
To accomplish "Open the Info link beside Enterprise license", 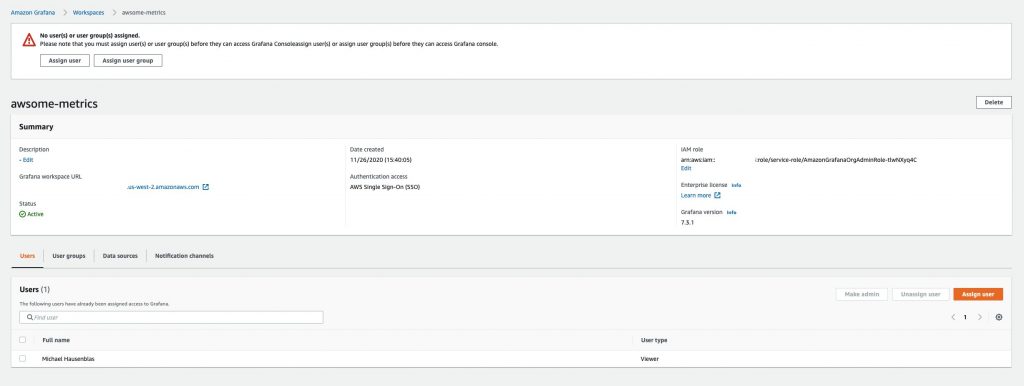I will pyautogui.click(x=736, y=185).
